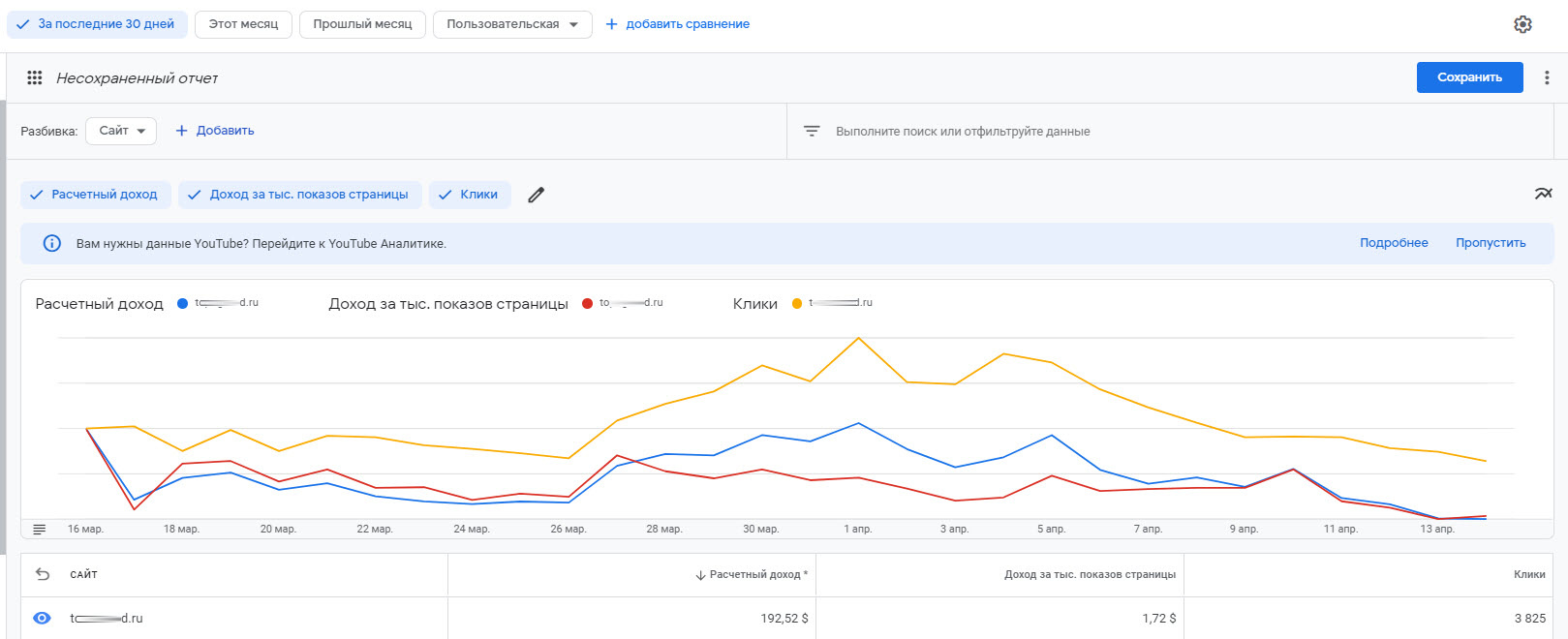Click the pencil edit metrics icon

pyautogui.click(x=536, y=195)
